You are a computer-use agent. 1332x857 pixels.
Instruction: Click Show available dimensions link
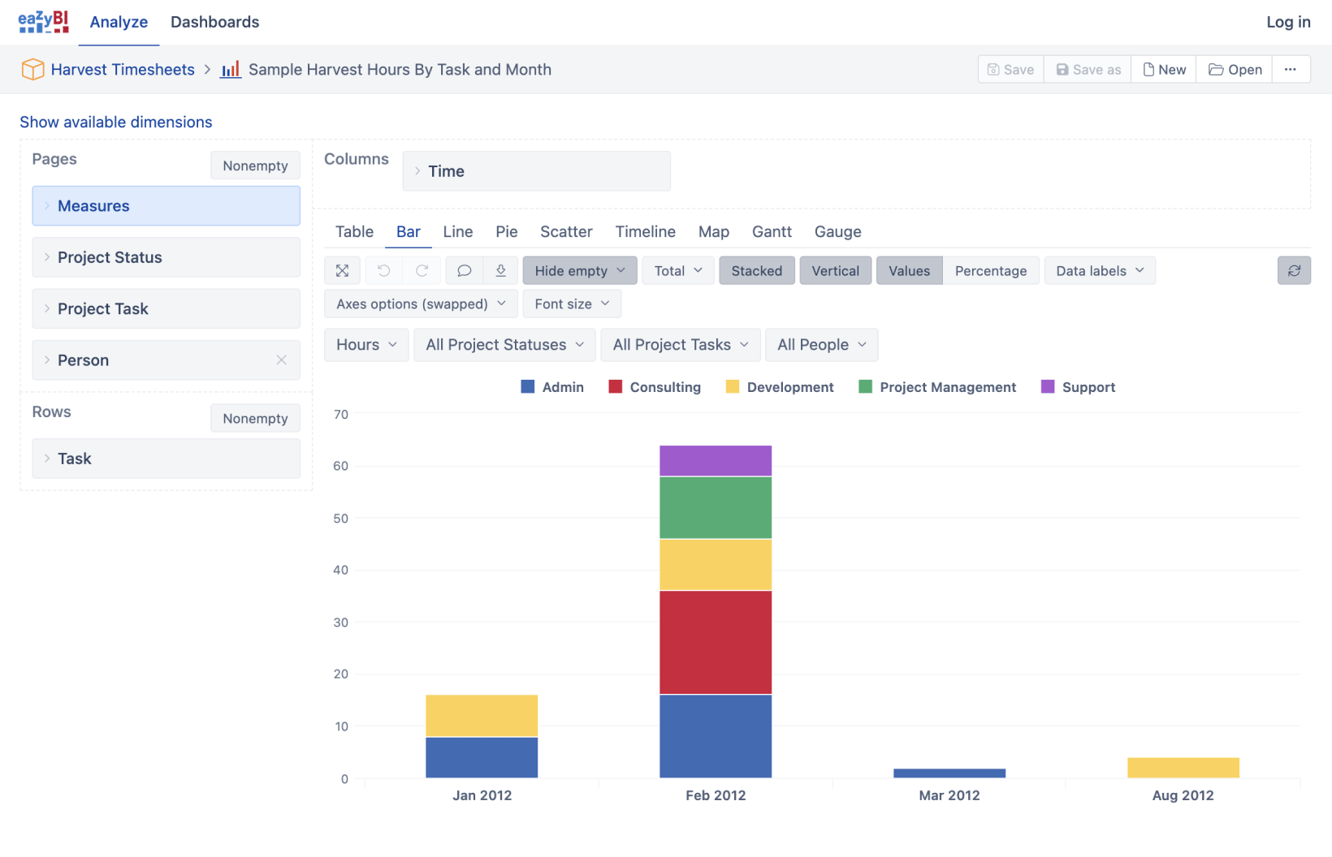pos(115,121)
